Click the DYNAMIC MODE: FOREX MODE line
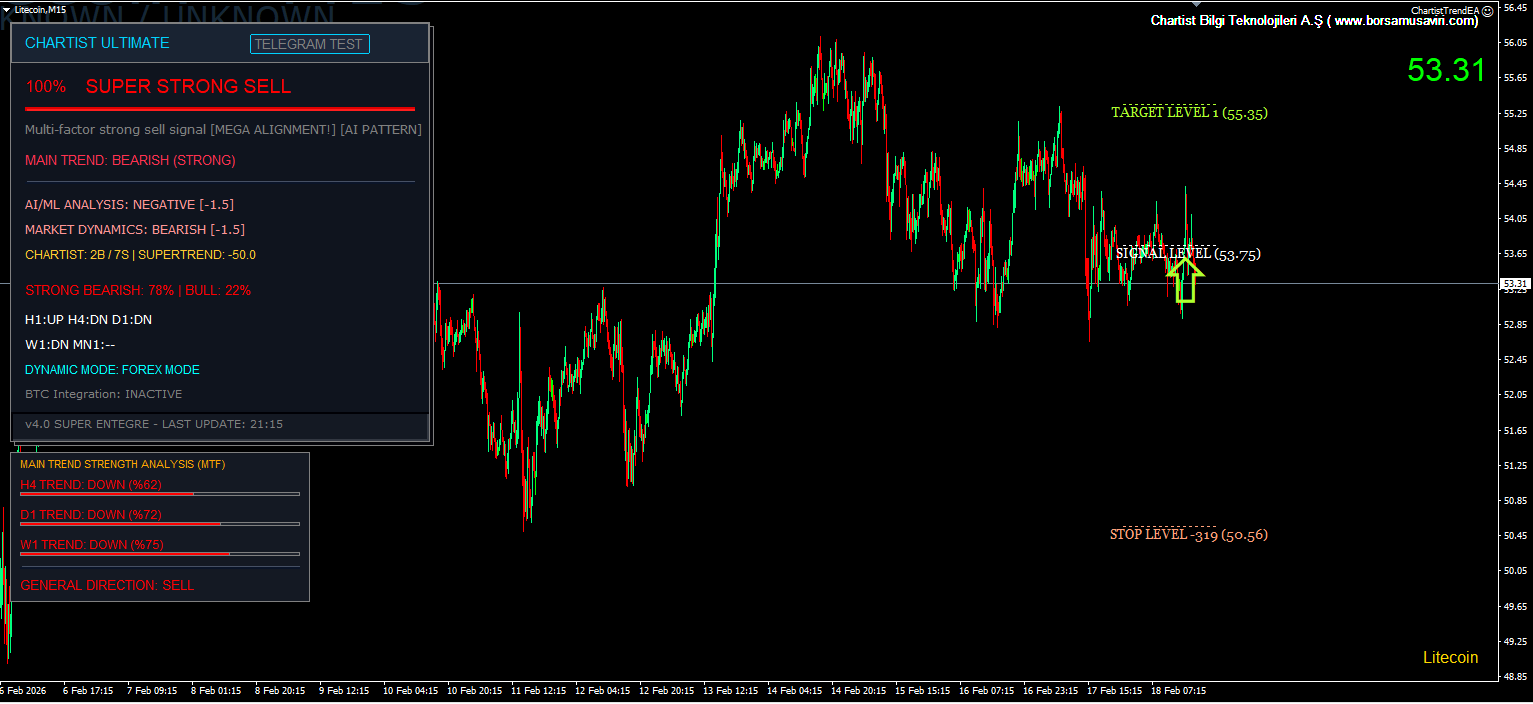Screen dimensions: 1533x704 tap(112, 370)
